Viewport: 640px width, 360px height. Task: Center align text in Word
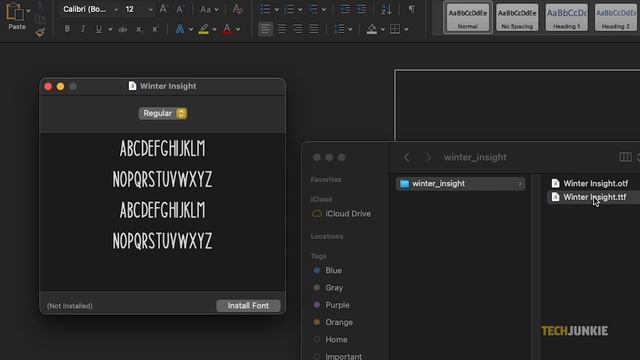pyautogui.click(x=282, y=29)
